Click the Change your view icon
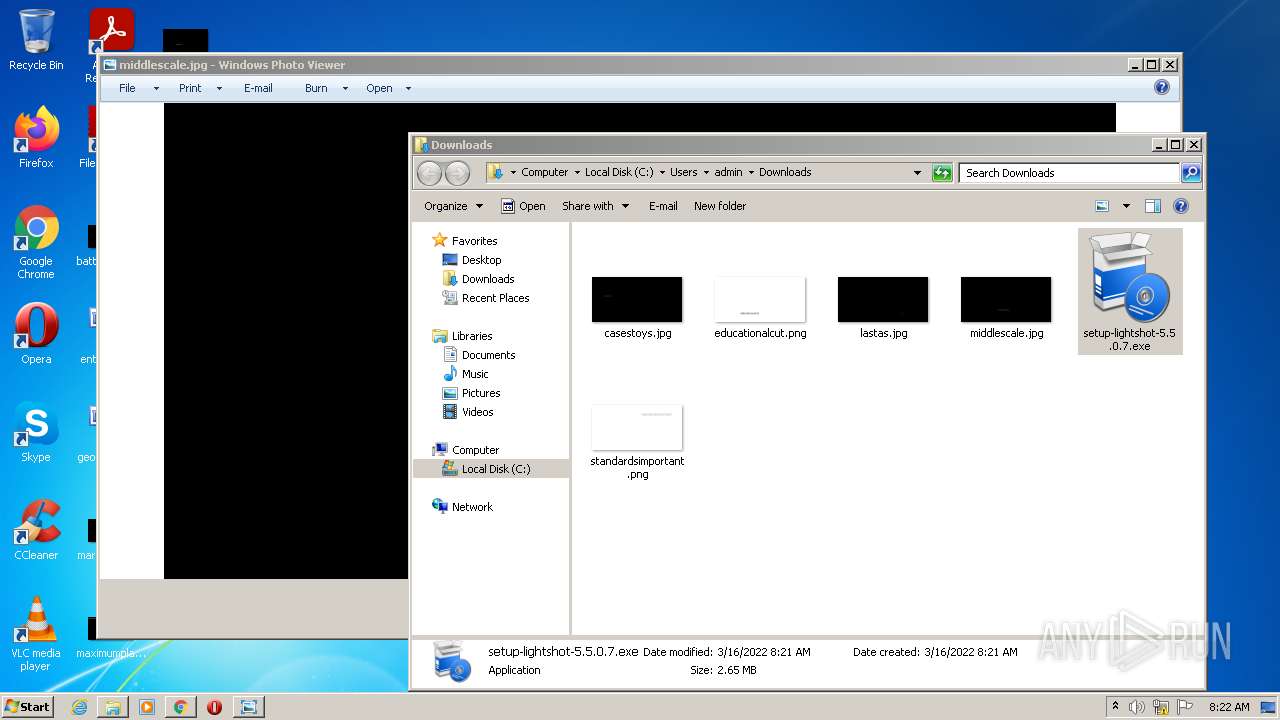1280x720 pixels. click(1102, 206)
